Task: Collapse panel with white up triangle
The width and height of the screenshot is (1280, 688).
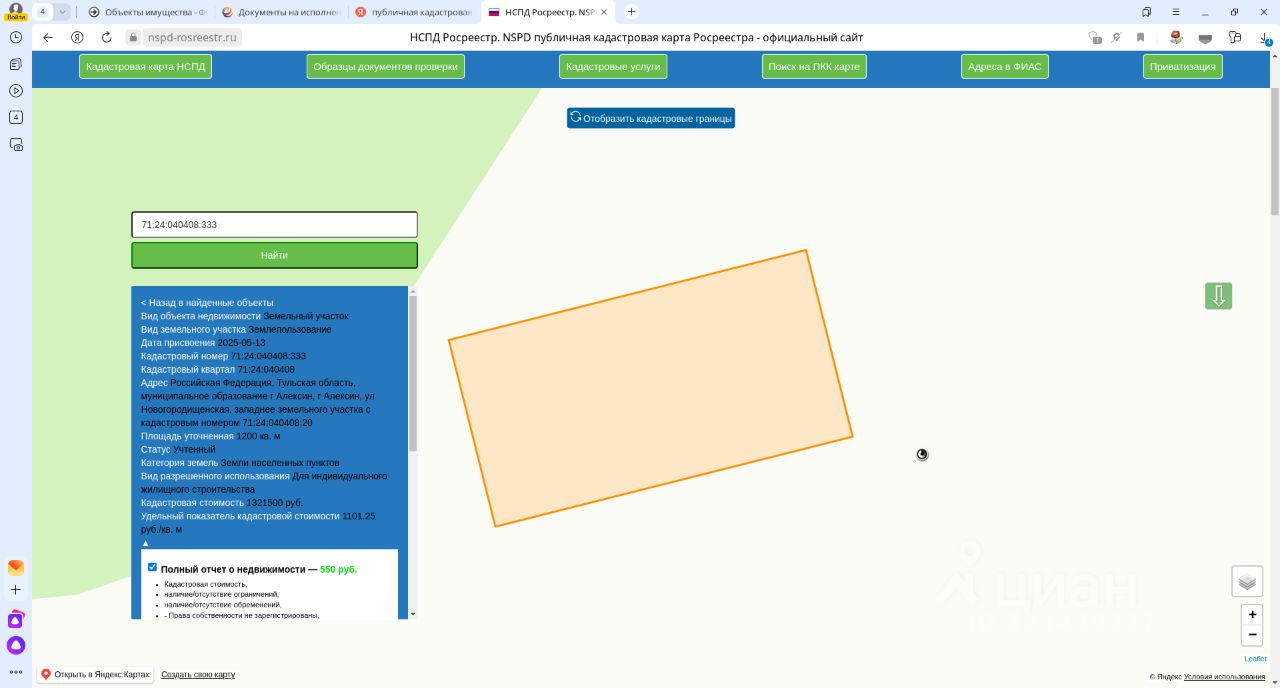Action: click(145, 543)
